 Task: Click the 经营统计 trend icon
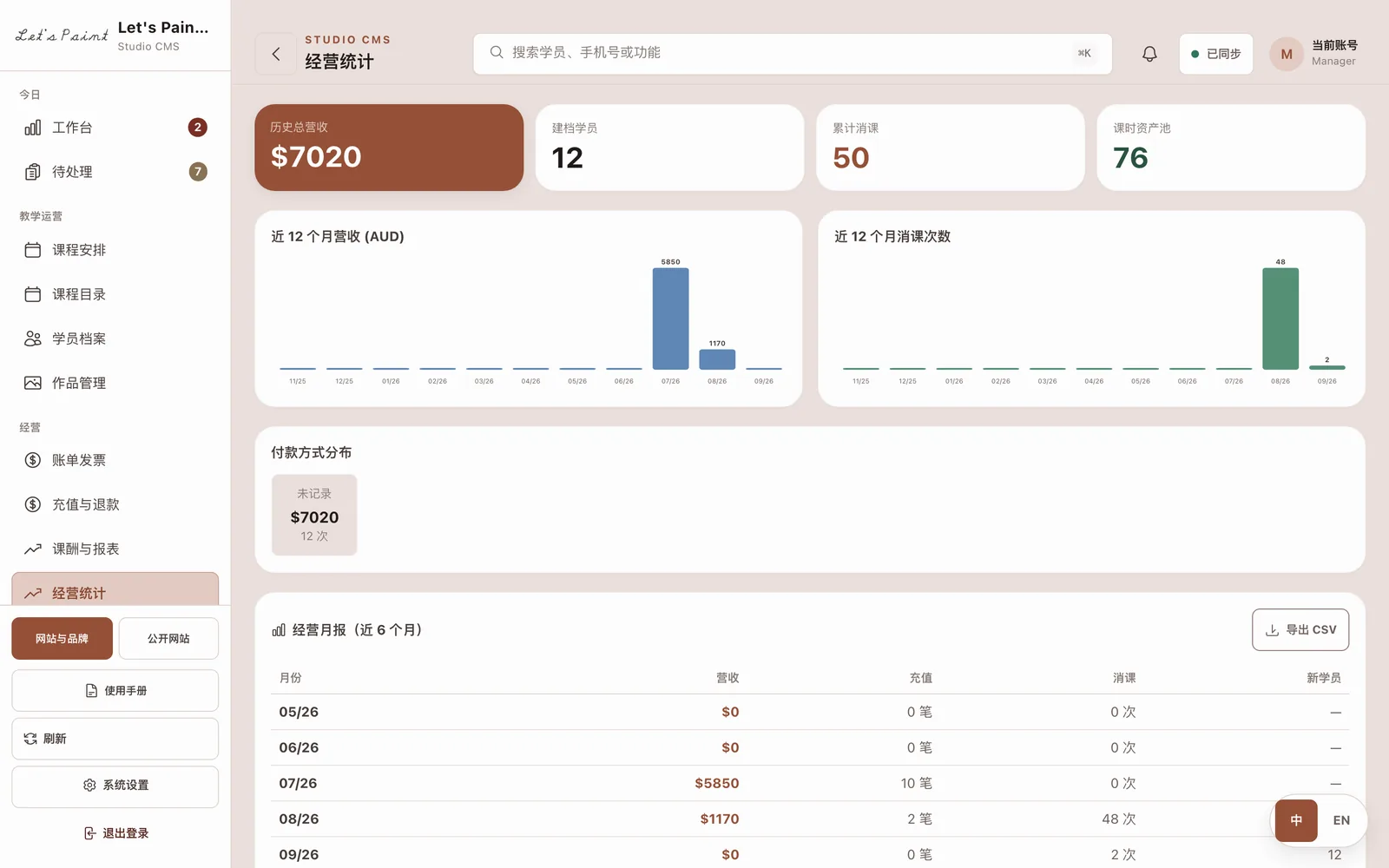pos(33,594)
